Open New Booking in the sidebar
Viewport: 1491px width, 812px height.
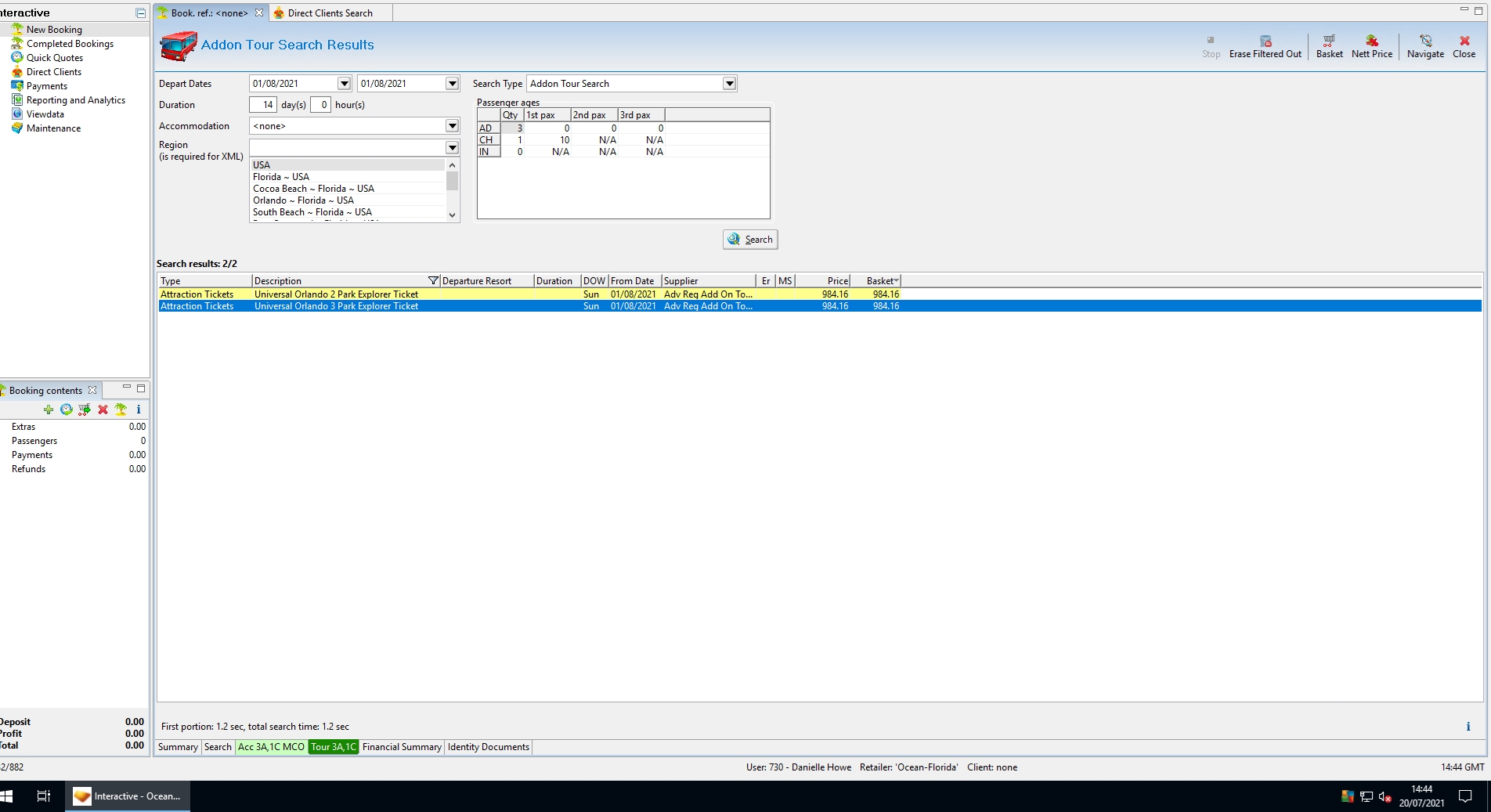coord(54,30)
